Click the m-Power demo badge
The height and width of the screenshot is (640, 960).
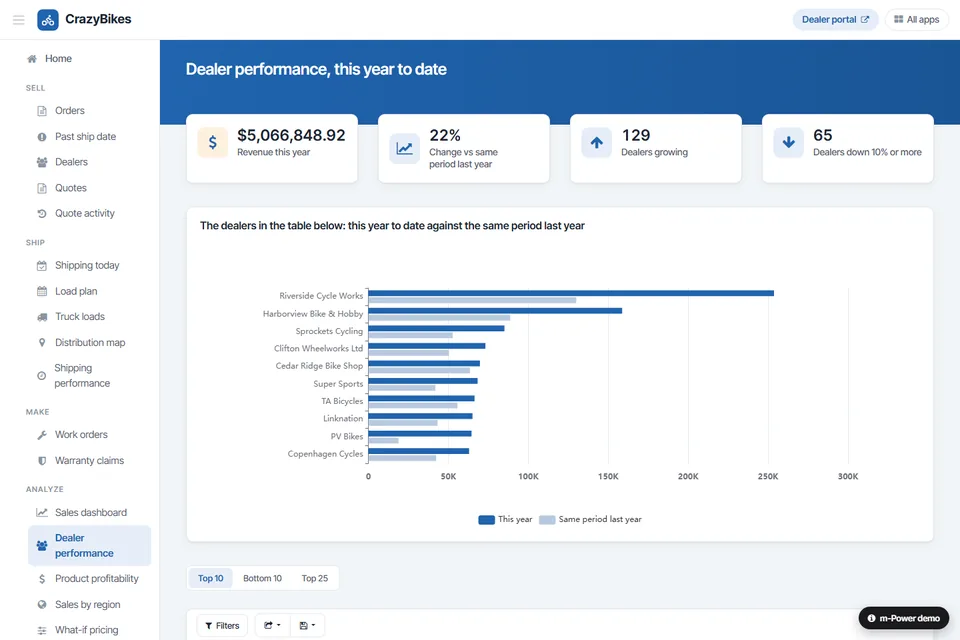pyautogui.click(x=904, y=618)
